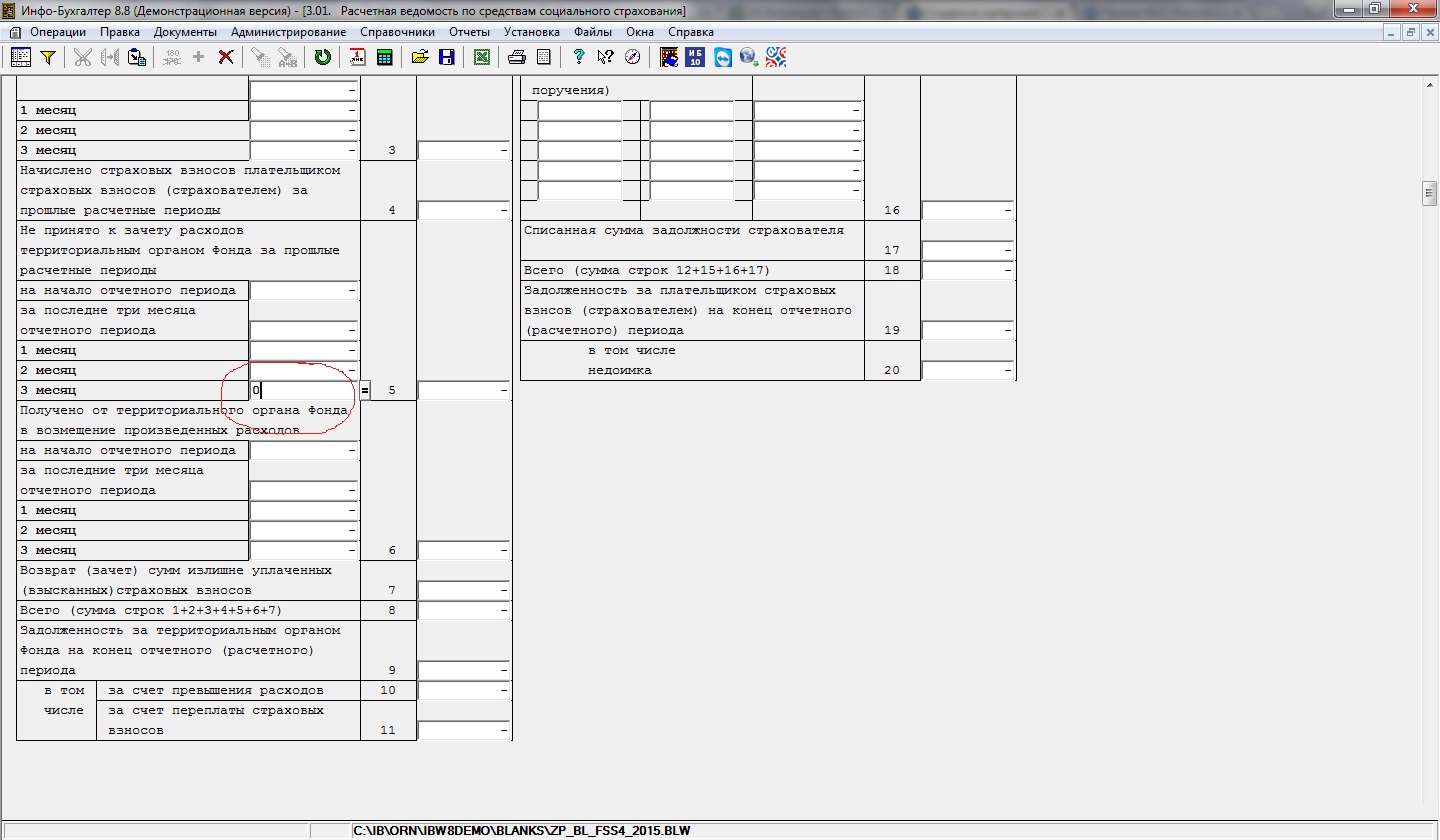Open the Операции menu
This screenshot has height=840, width=1440.
[x=58, y=32]
